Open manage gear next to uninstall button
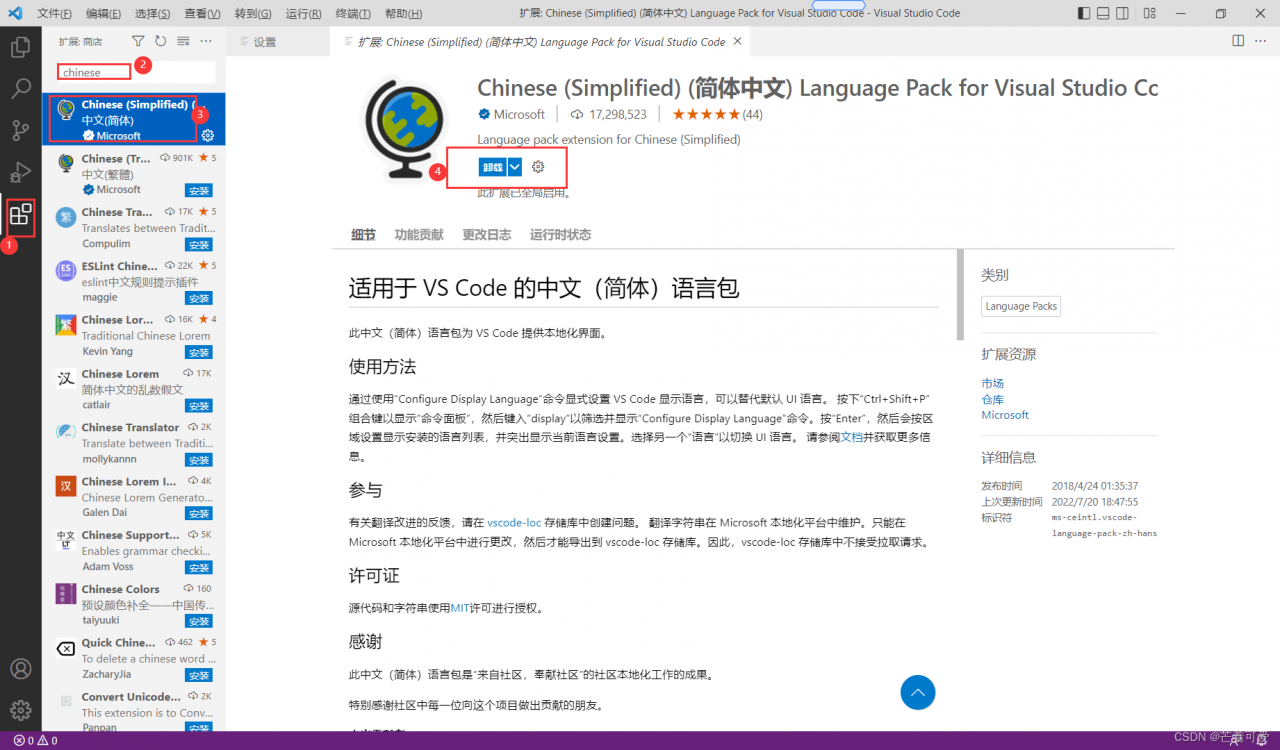Screen dimensions: 1280x750 (x=538, y=167)
